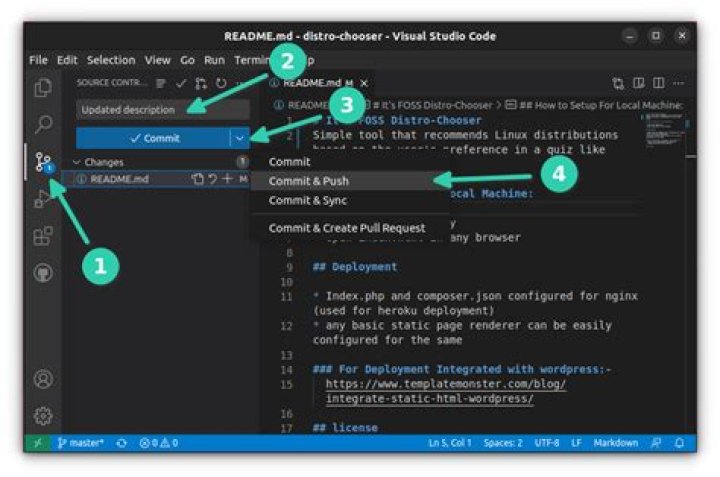
Task: Select Commit & Sync menu entry
Action: point(350,201)
